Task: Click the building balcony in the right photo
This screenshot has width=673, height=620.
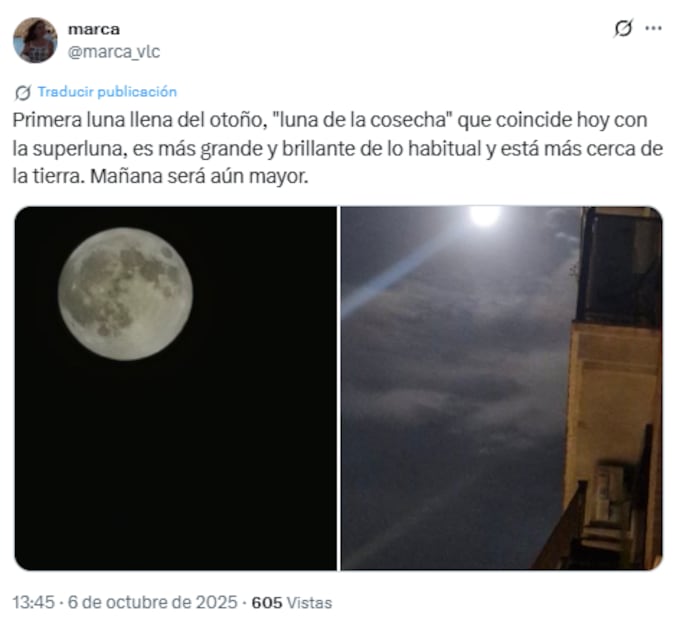Action: [x=619, y=268]
